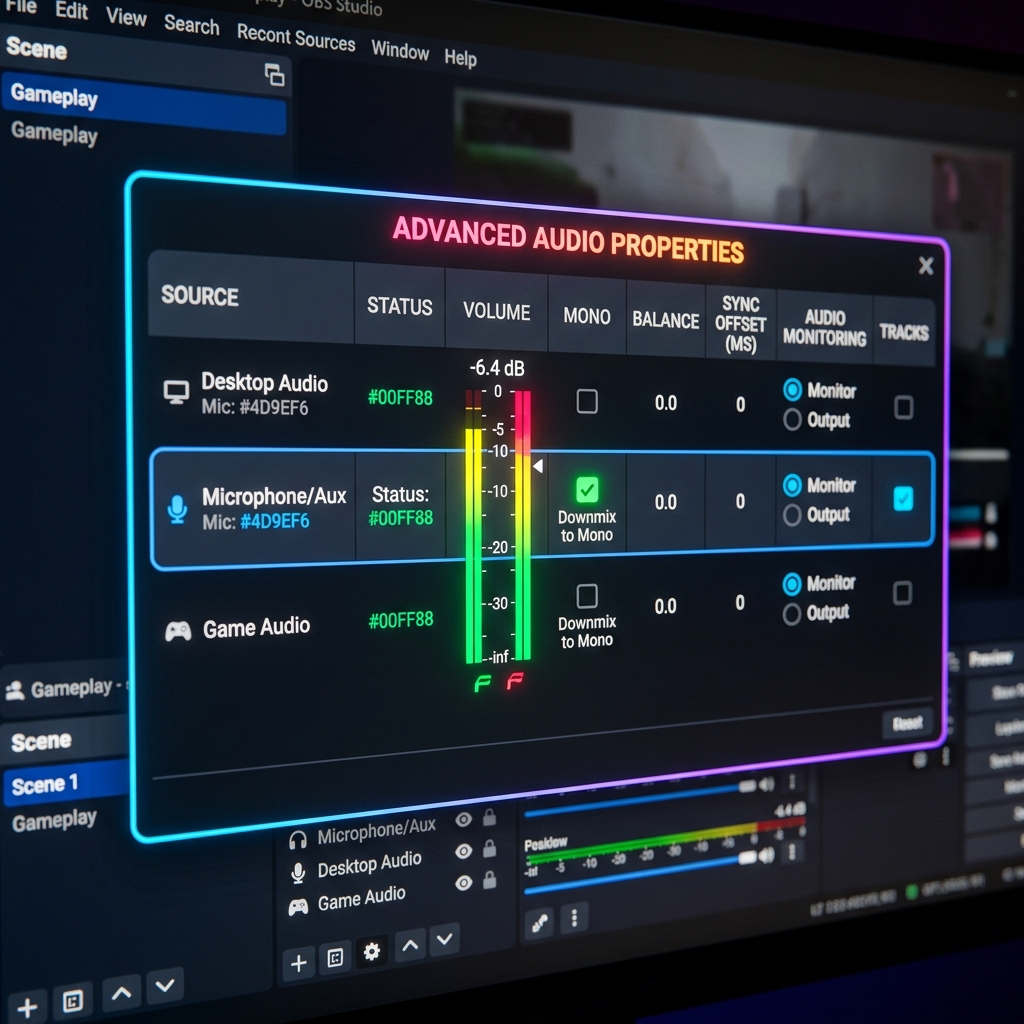Click the Sync Offset value in Game Audio row
1024x1024 pixels.
(x=740, y=602)
